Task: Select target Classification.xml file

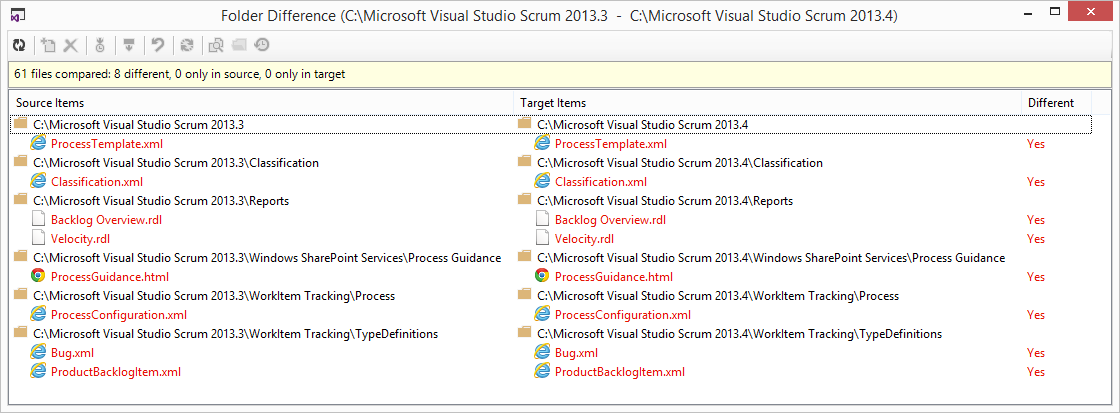Action: coord(600,182)
